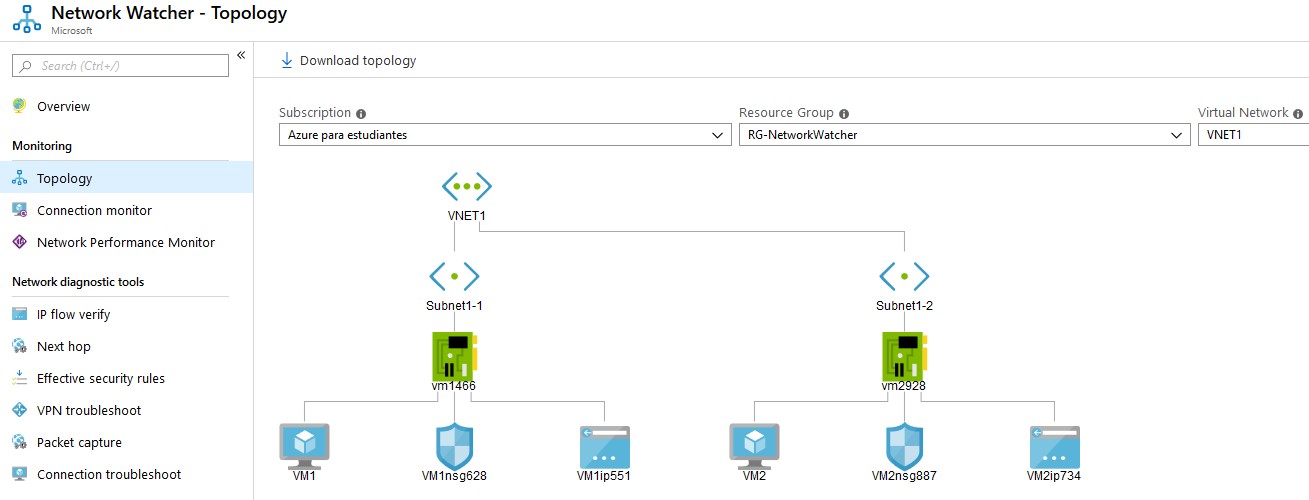Click in the sidebar search field
This screenshot has height=500, width=1309.
pos(120,66)
